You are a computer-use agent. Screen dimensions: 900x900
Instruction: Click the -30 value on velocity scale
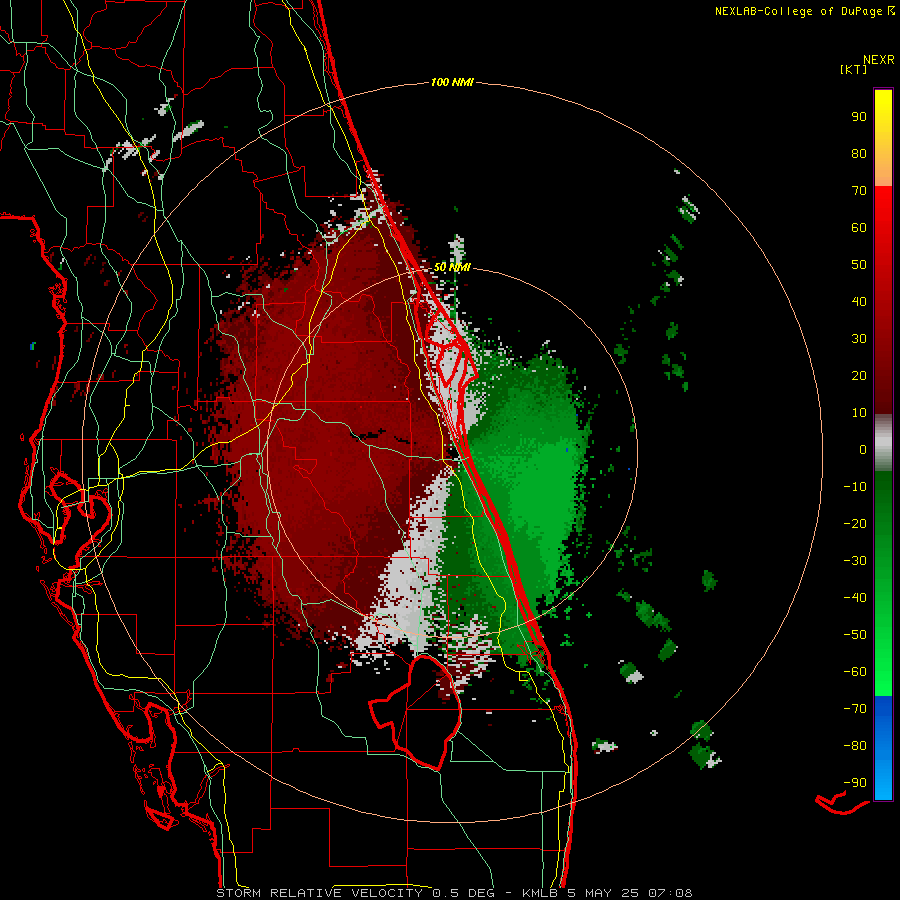coord(855,561)
